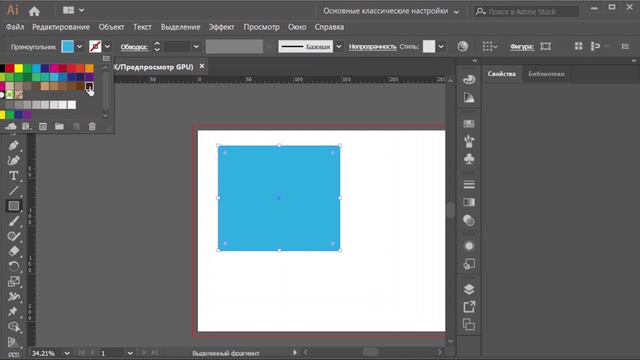The height and width of the screenshot is (360, 640).
Task: Open the Shape properties frame icon
Action: pyautogui.click(x=546, y=47)
